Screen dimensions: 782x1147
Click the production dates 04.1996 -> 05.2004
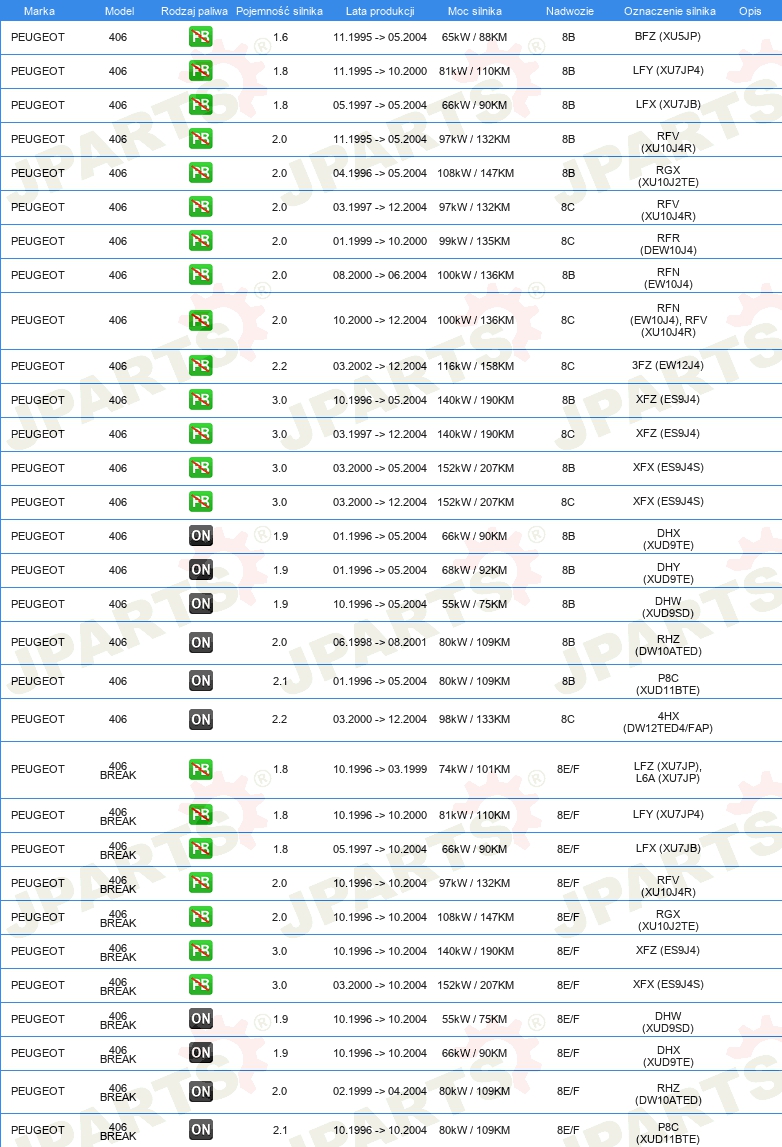coord(380,173)
